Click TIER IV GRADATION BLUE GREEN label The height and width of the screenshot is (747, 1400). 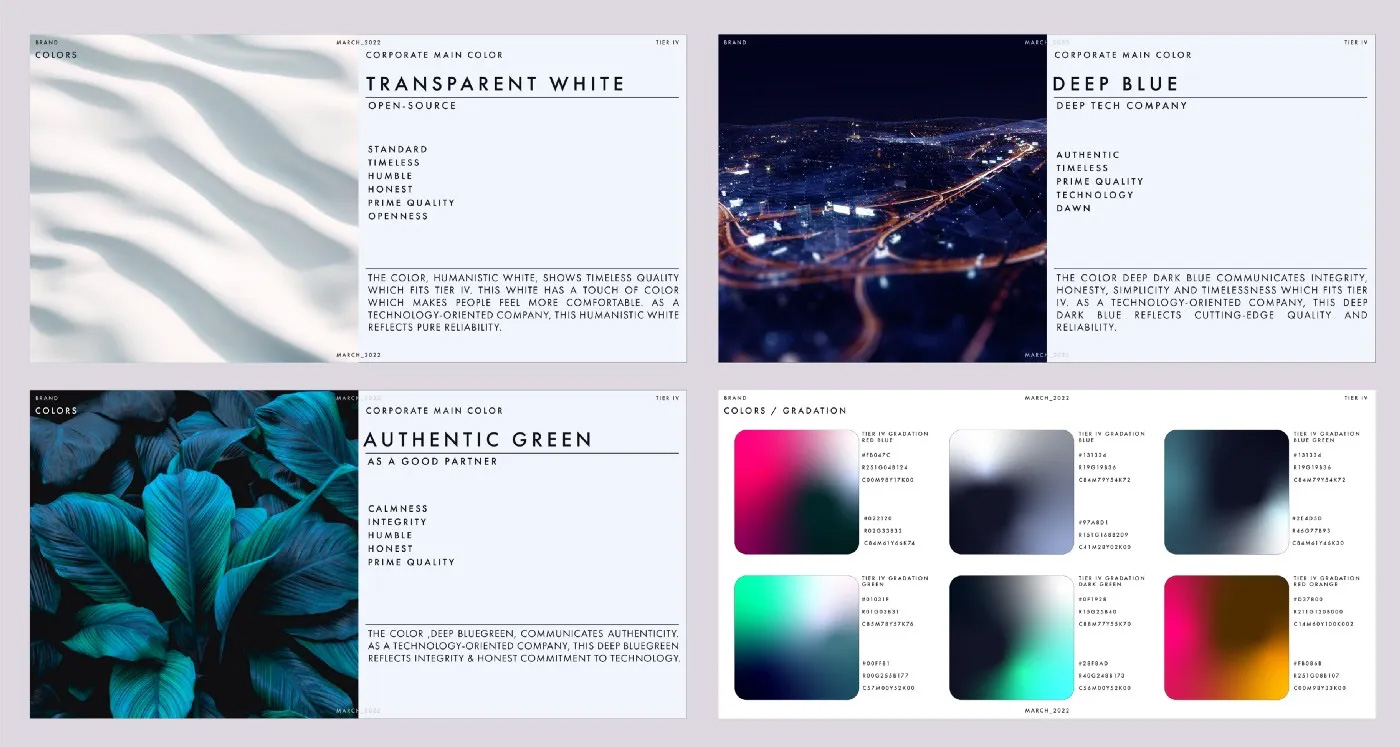(x=1327, y=437)
